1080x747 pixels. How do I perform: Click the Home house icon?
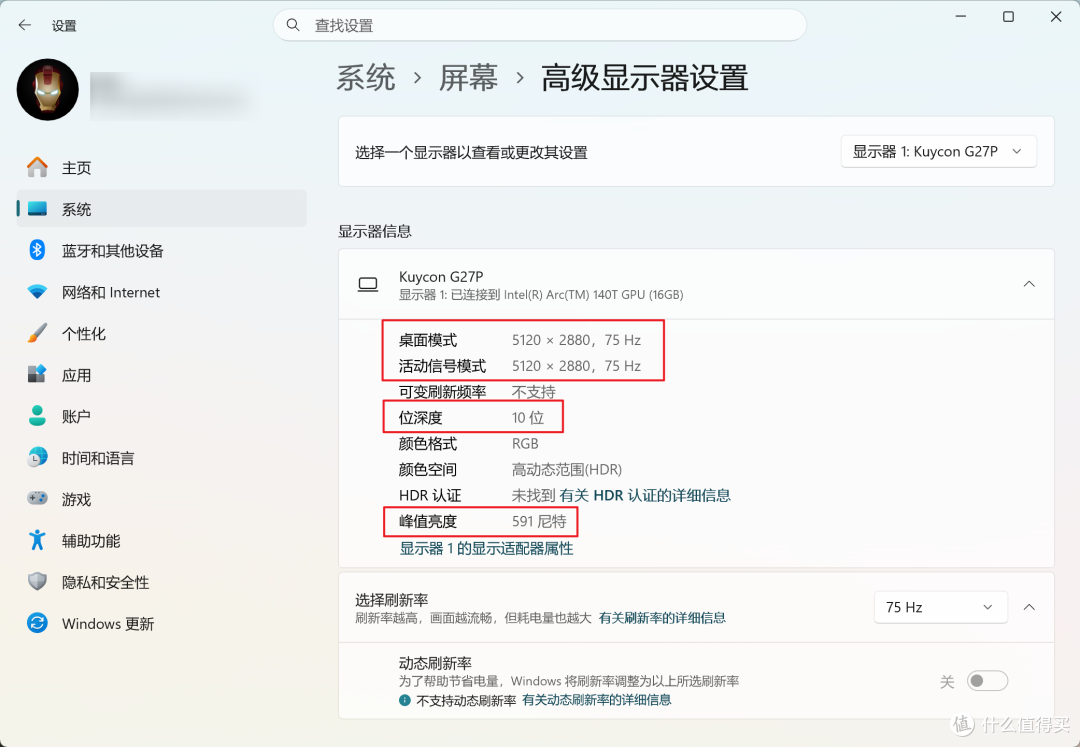[37, 167]
